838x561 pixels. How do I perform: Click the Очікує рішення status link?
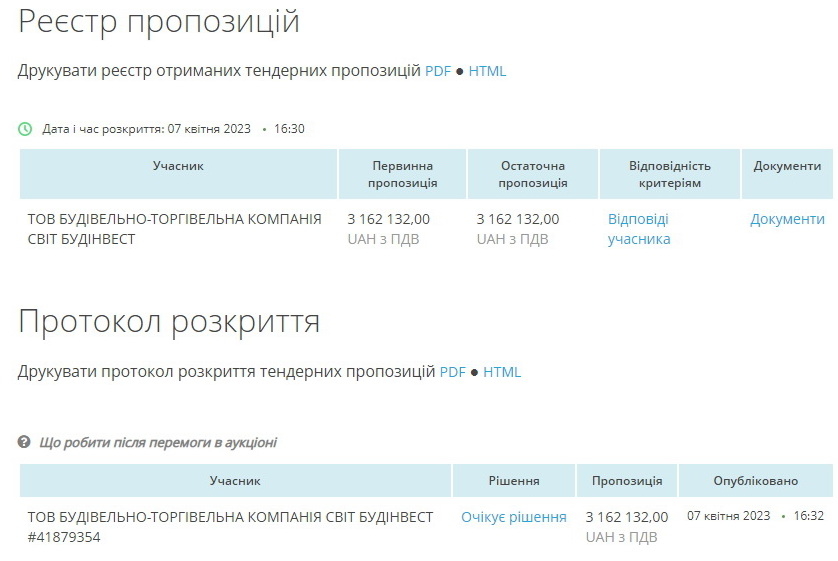click(x=513, y=517)
